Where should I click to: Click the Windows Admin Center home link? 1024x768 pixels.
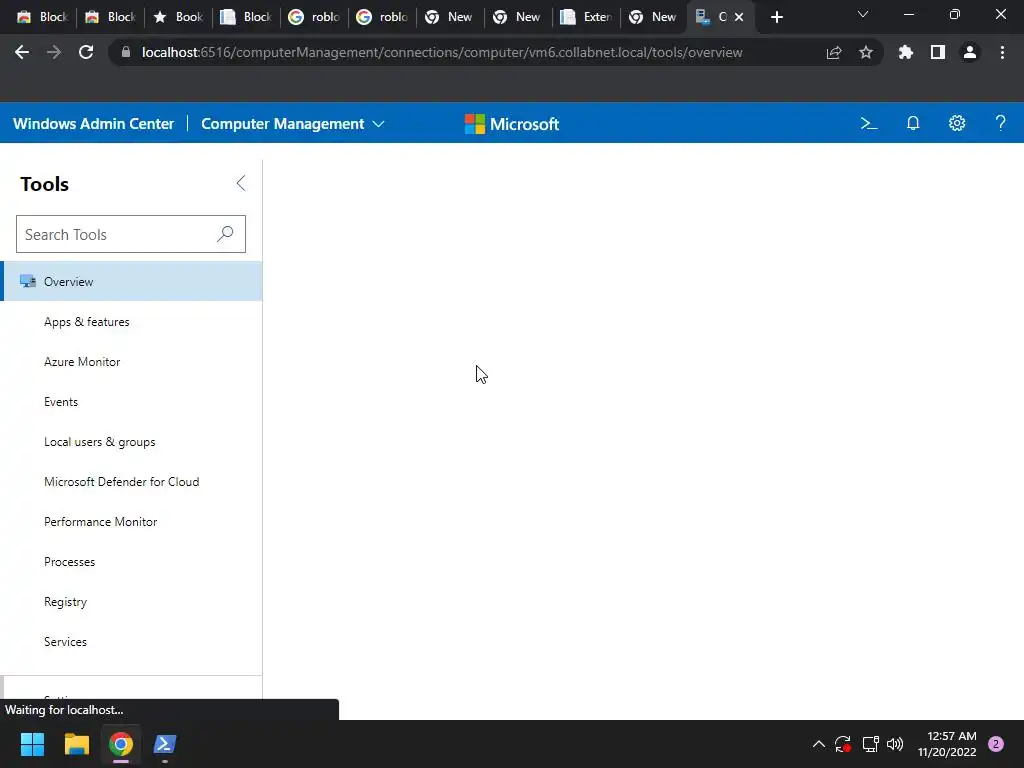93,123
